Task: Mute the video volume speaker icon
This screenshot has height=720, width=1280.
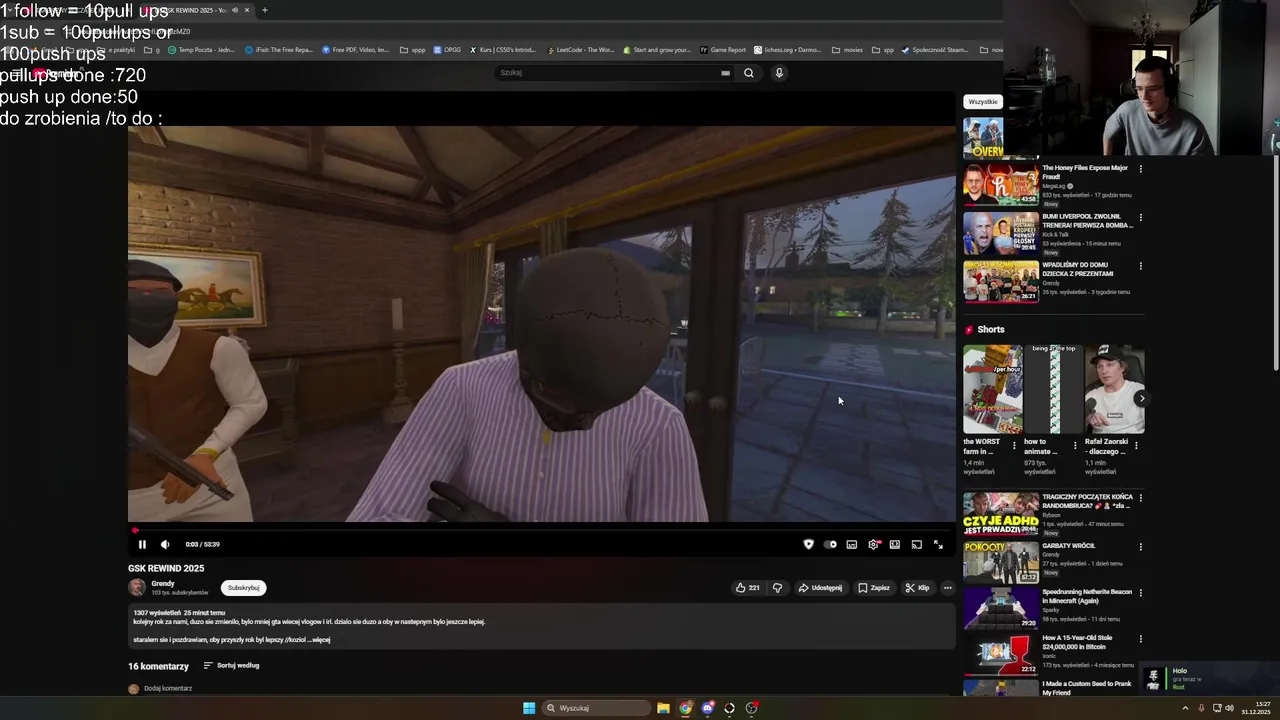Action: click(x=165, y=544)
